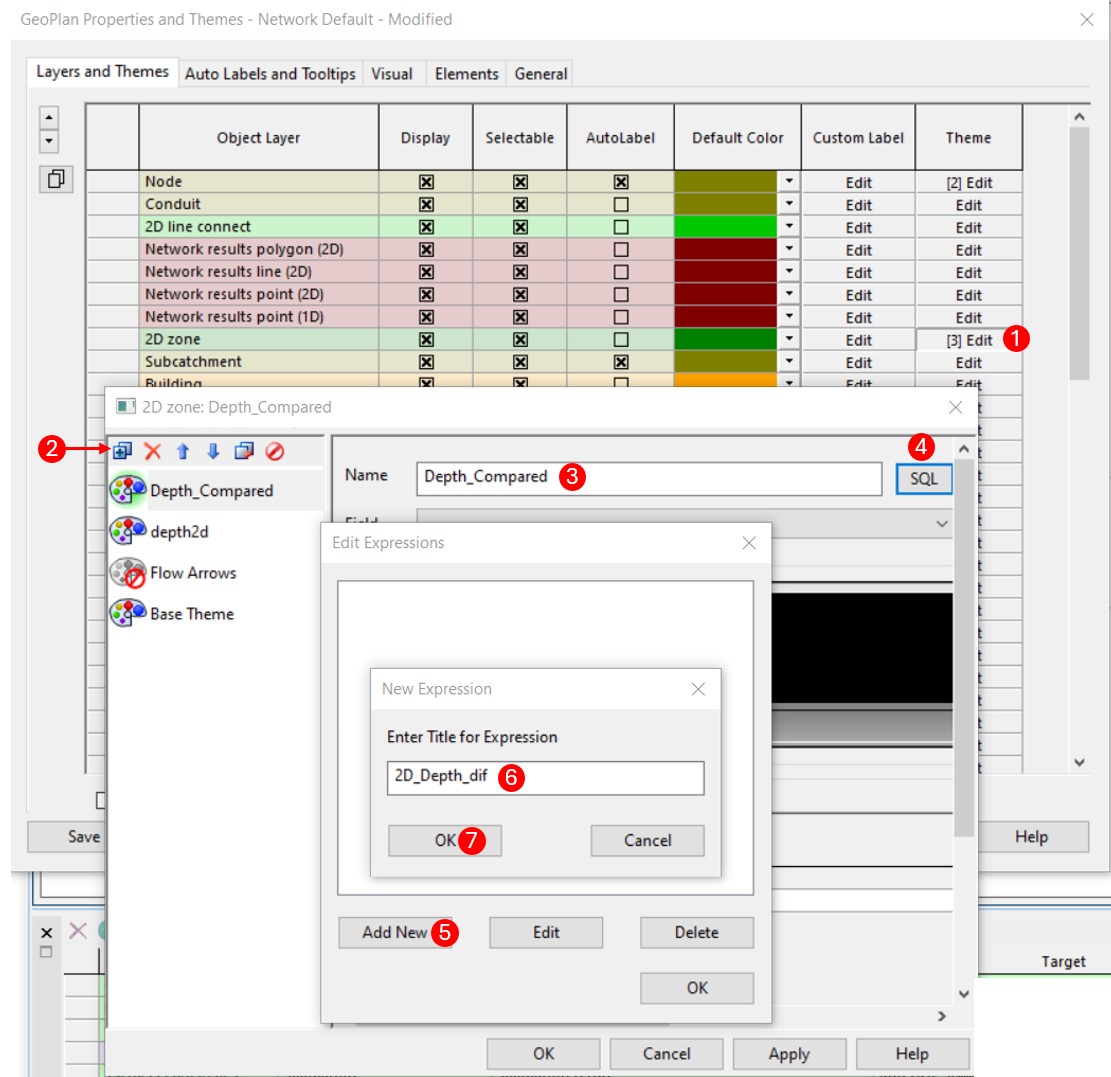
Task: Delete selected theme using red X icon
Action: (152, 453)
